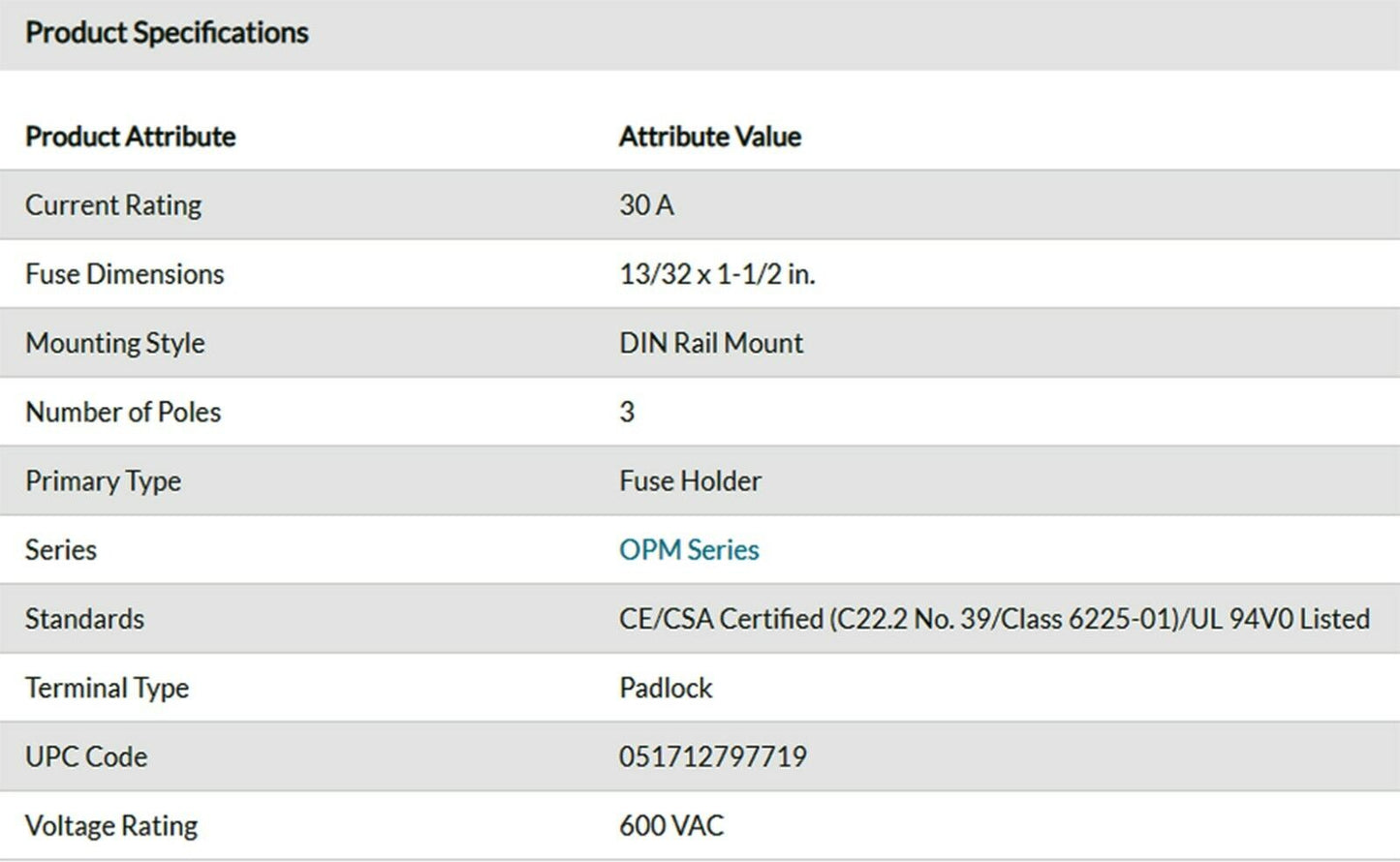
Task: Click the Primary Type label
Action: point(103,481)
